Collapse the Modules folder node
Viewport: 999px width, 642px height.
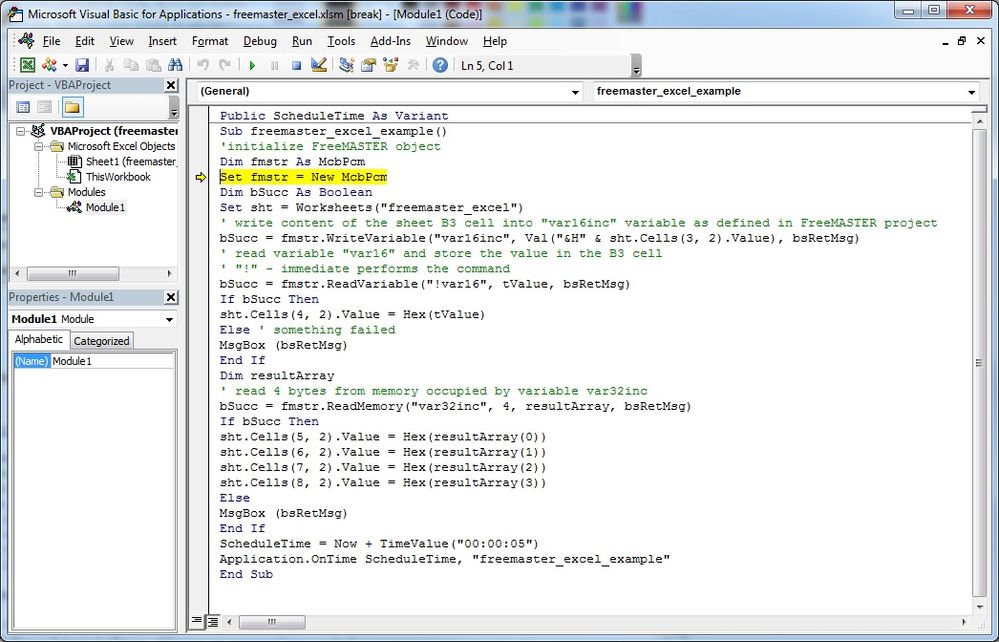click(38, 192)
